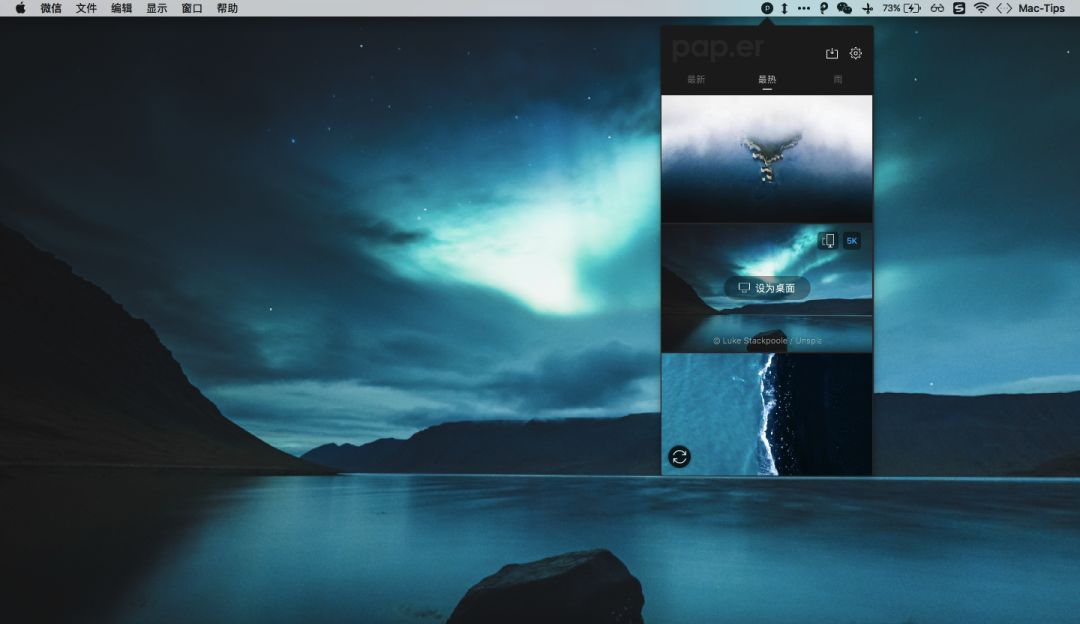Click the refresh wallpapers round button
This screenshot has height=624, width=1080.
[x=679, y=457]
